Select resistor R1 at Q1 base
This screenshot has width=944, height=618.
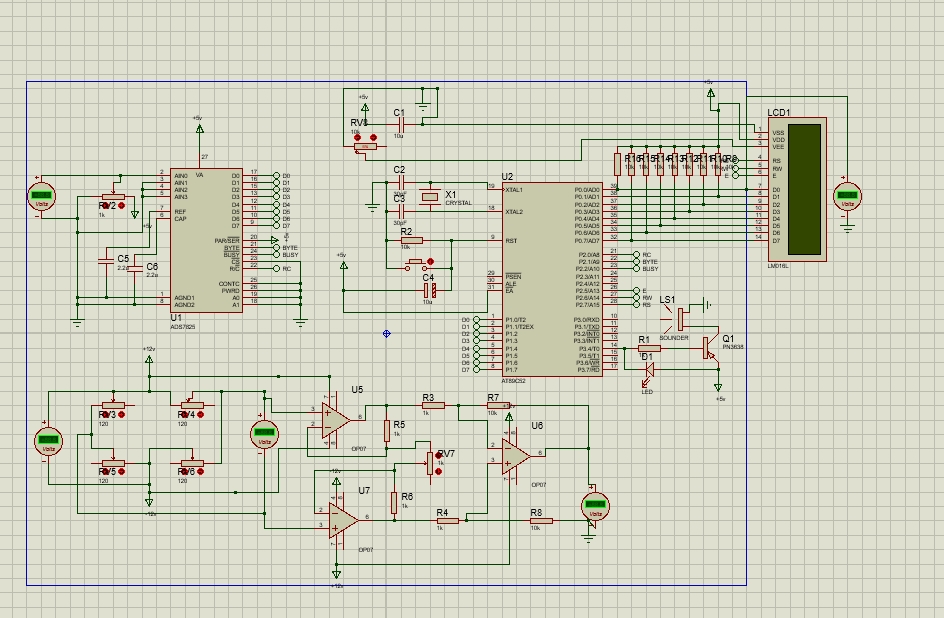point(649,348)
